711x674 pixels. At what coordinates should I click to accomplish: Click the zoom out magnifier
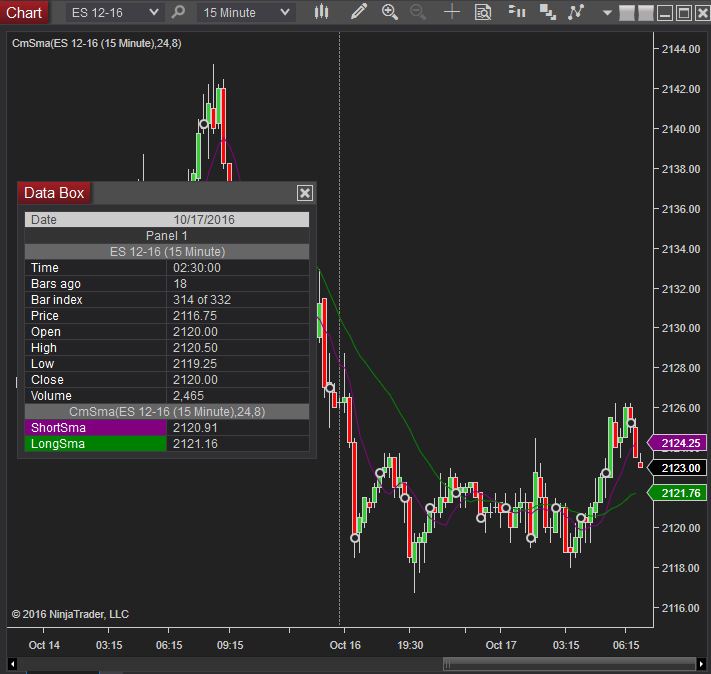coord(418,12)
